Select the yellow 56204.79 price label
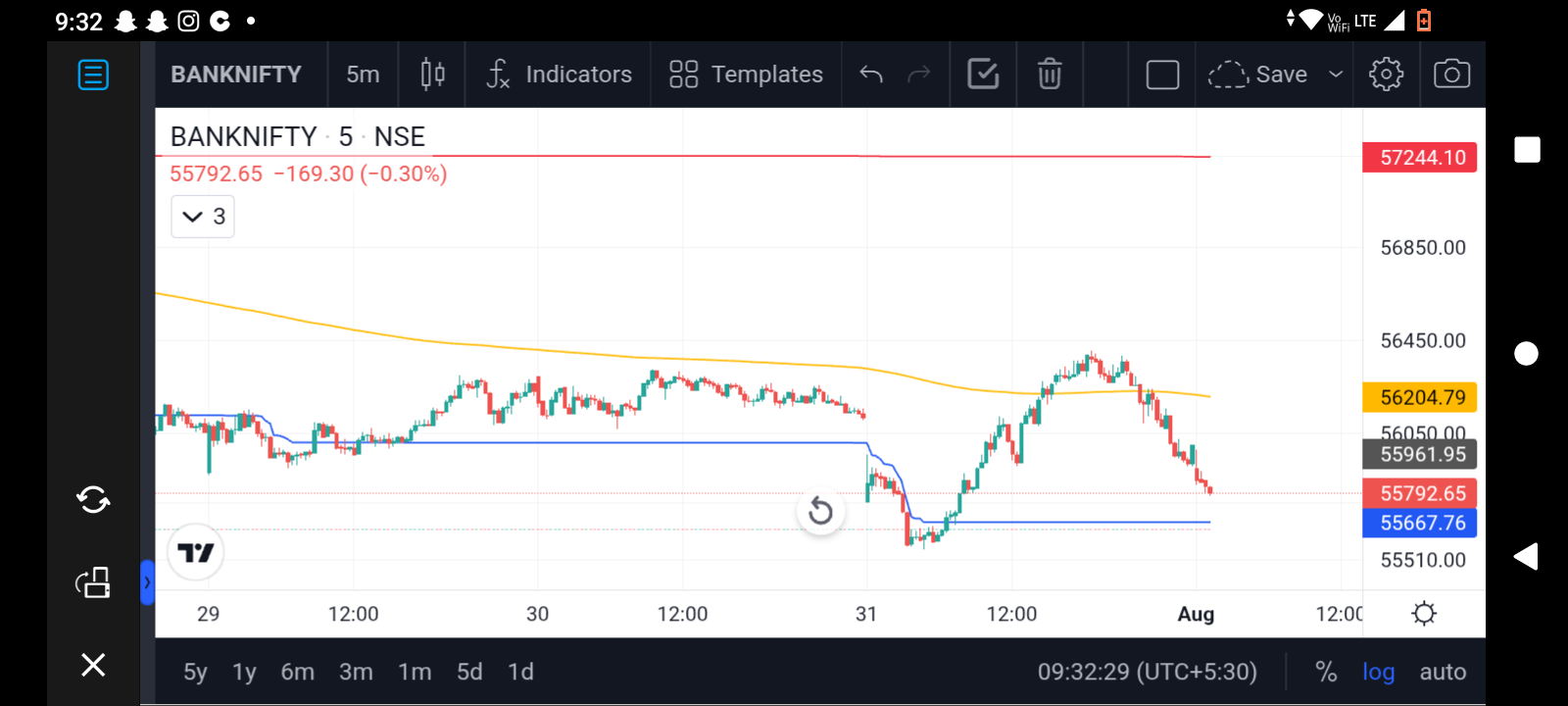1568x706 pixels. click(1420, 397)
